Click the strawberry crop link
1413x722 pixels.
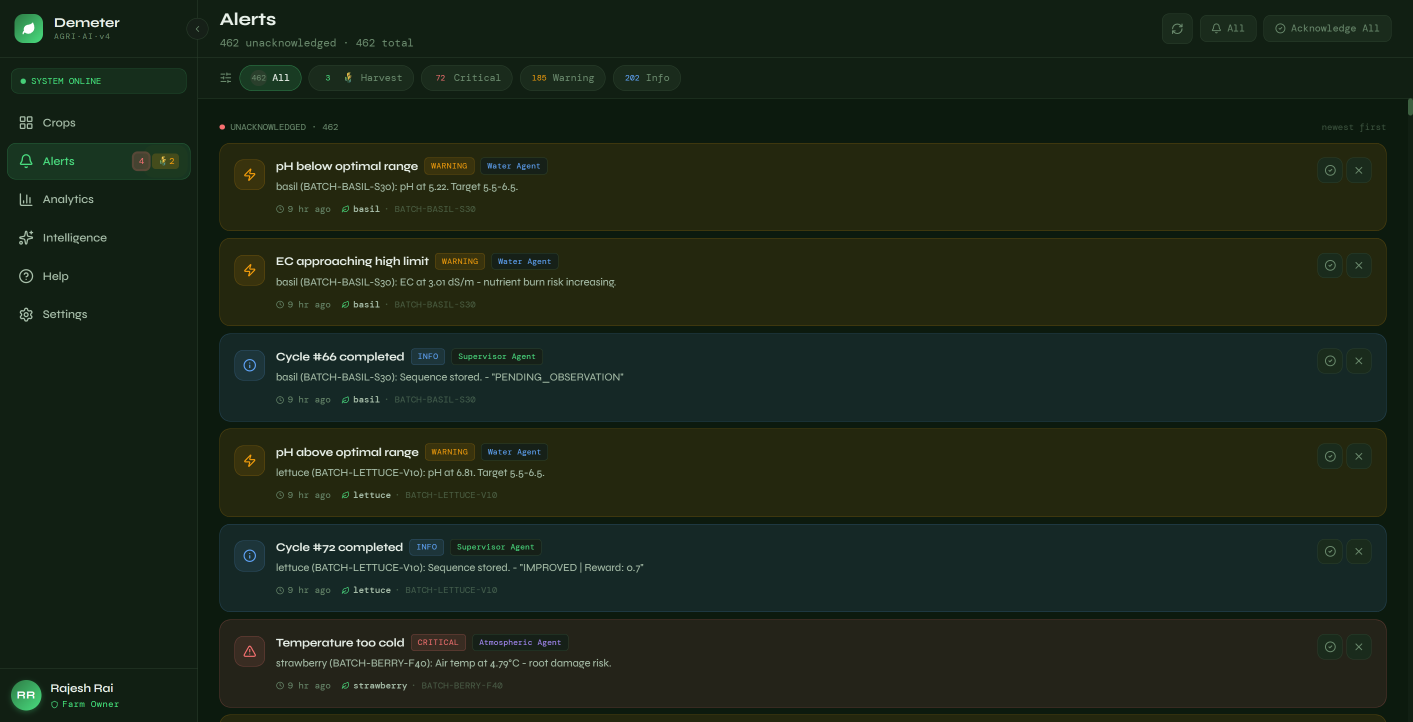tap(374, 686)
